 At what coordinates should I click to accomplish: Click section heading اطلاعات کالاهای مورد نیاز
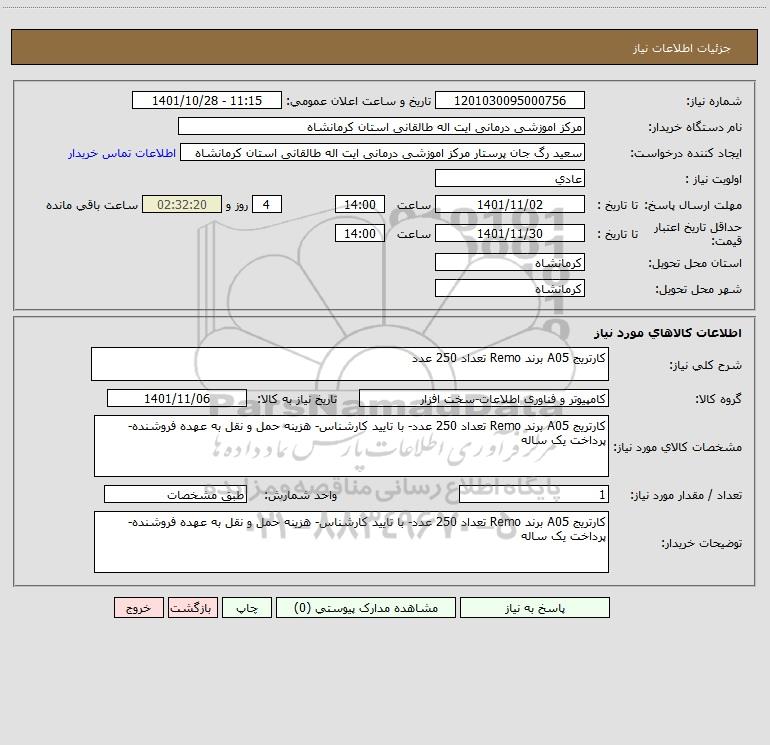[x=668, y=333]
